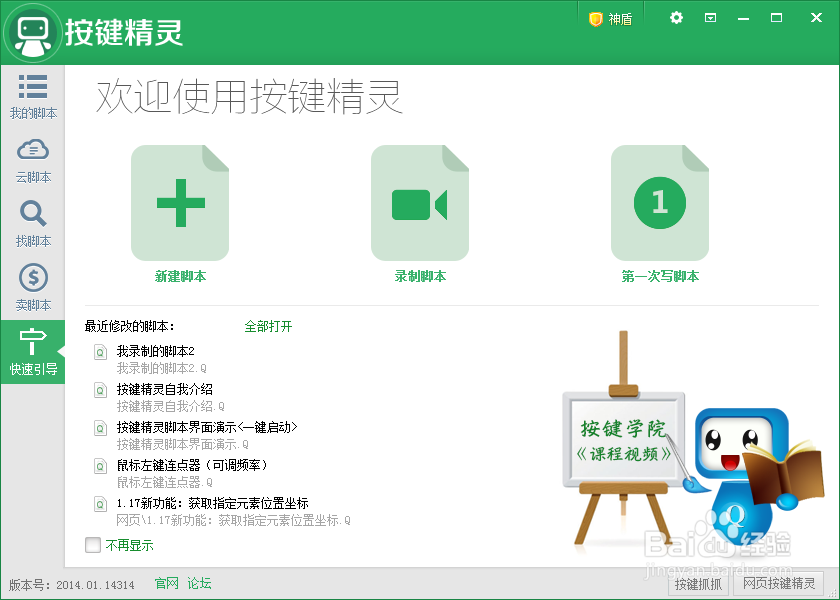This screenshot has width=840, height=600.
Task: Expand the window dropdown arrow in title bar
Action: tap(712, 17)
